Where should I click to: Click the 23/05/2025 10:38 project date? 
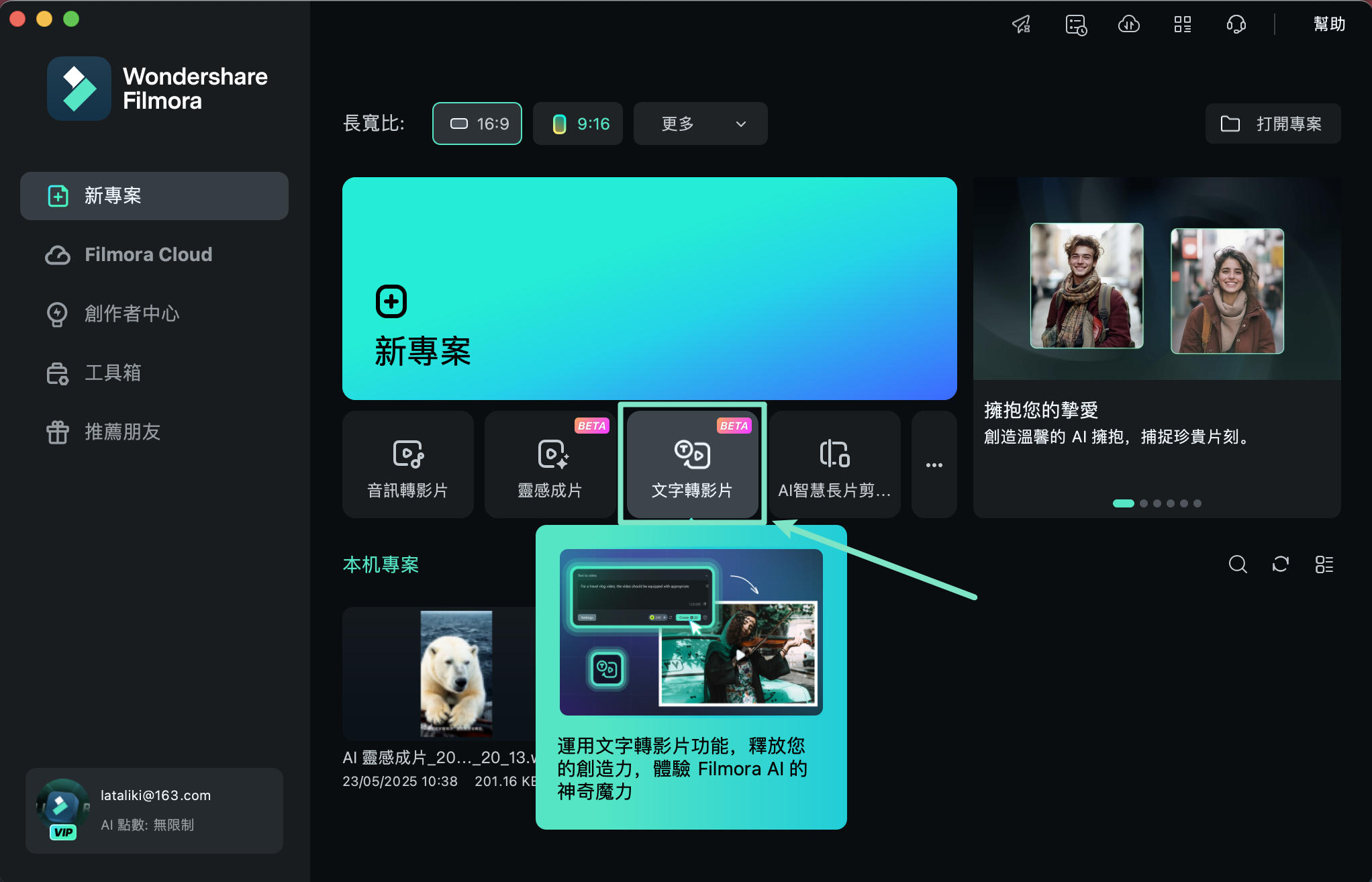tap(400, 781)
